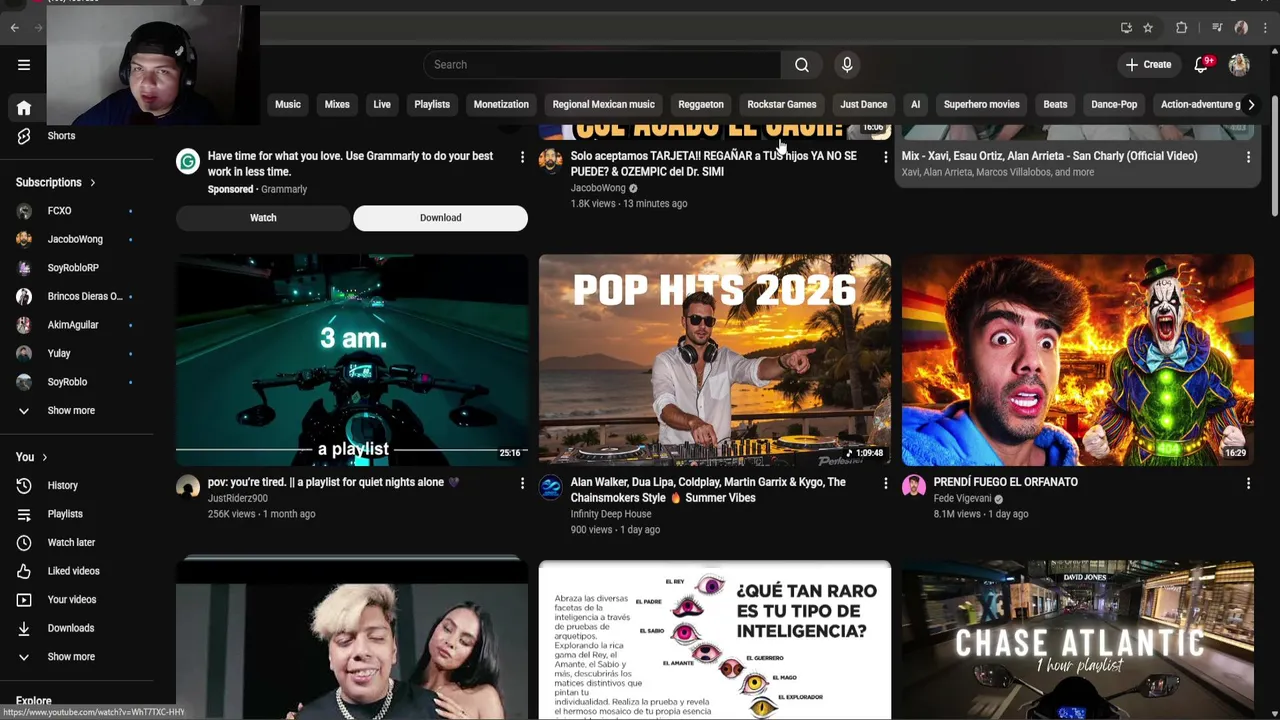Screen dimensions: 1280x720
Task: Select the Mixes chip
Action: click(337, 105)
